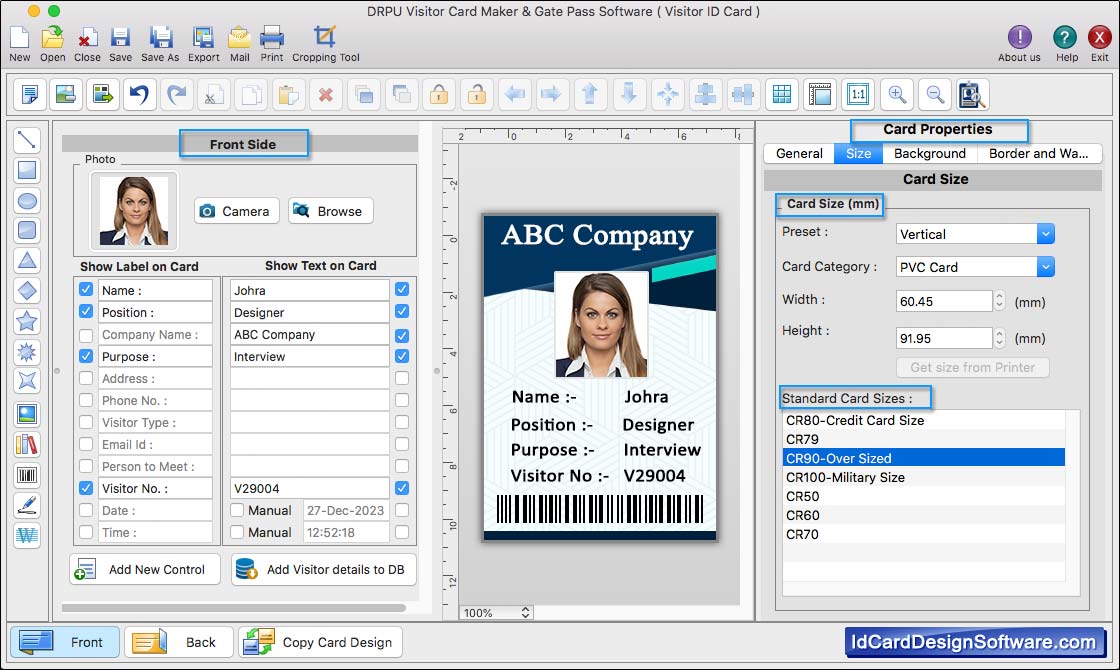Enable the Address label checkbox

tap(86, 378)
